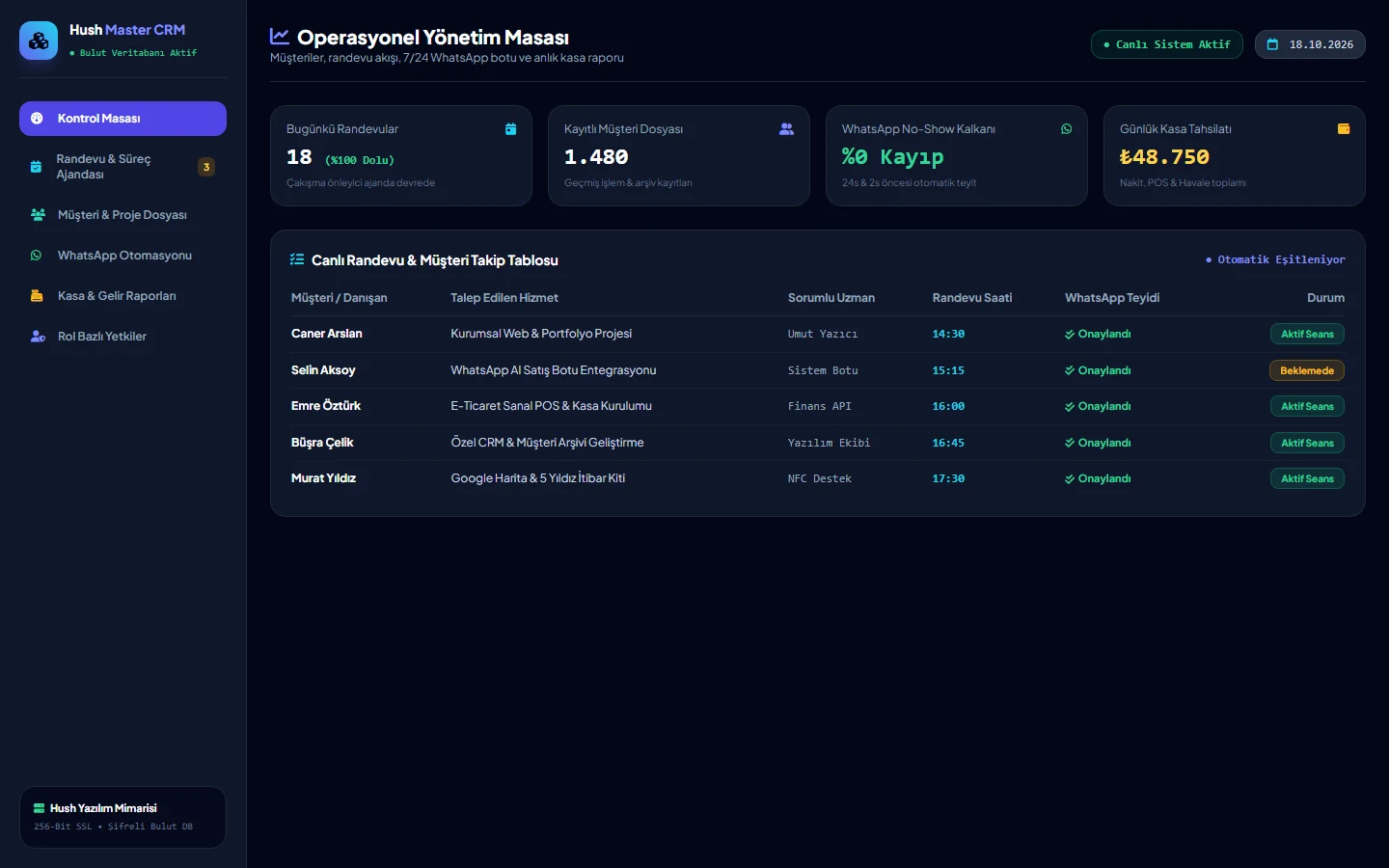Click Aktif Seans badge for Emre Öztürk
Image resolution: width=1389 pixels, height=868 pixels.
(x=1307, y=406)
